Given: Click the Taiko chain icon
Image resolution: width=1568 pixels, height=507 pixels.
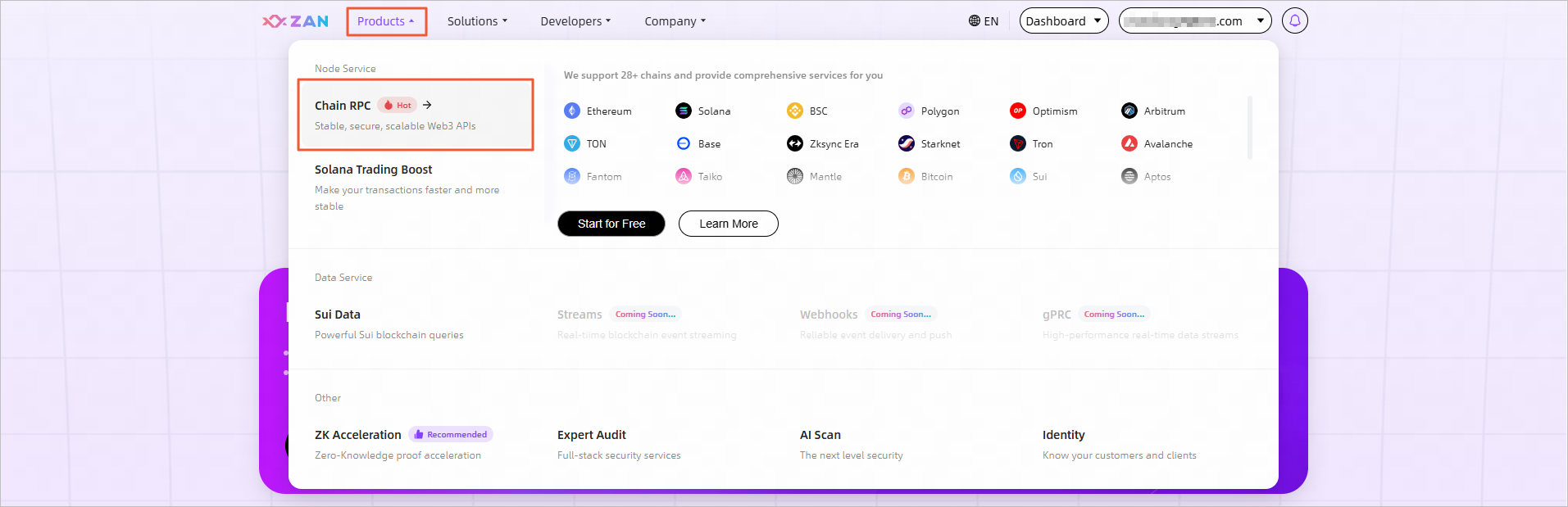Looking at the screenshot, I should pos(684,176).
